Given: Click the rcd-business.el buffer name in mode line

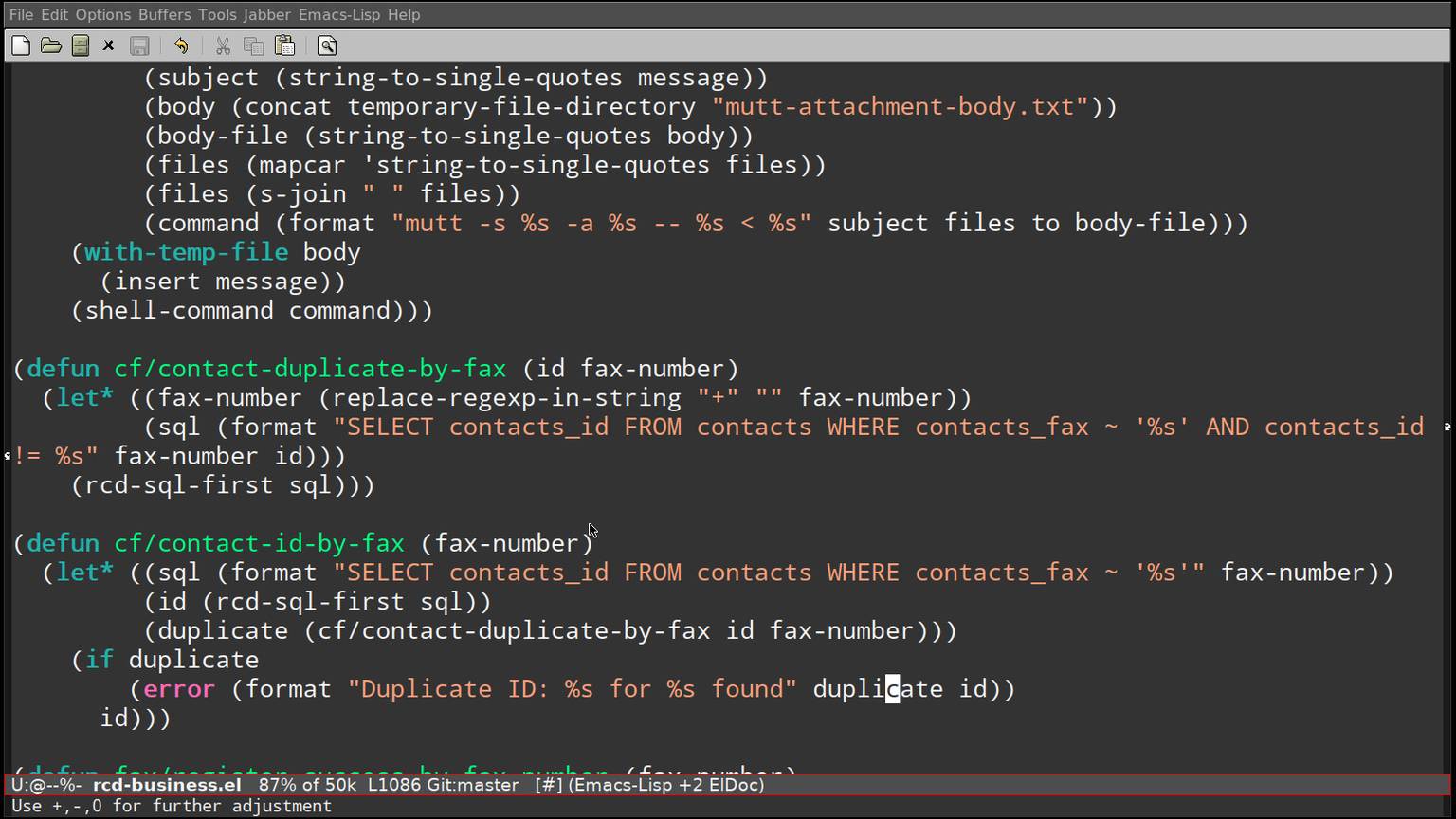Looking at the screenshot, I should 167,785.
